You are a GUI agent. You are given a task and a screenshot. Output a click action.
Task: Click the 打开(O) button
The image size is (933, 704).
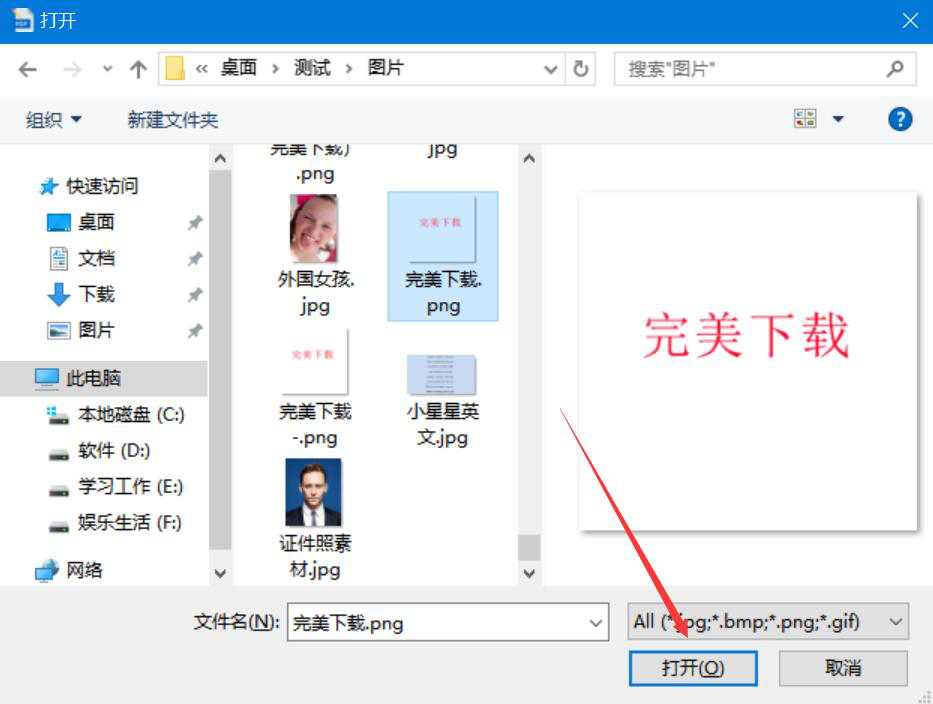tap(693, 668)
